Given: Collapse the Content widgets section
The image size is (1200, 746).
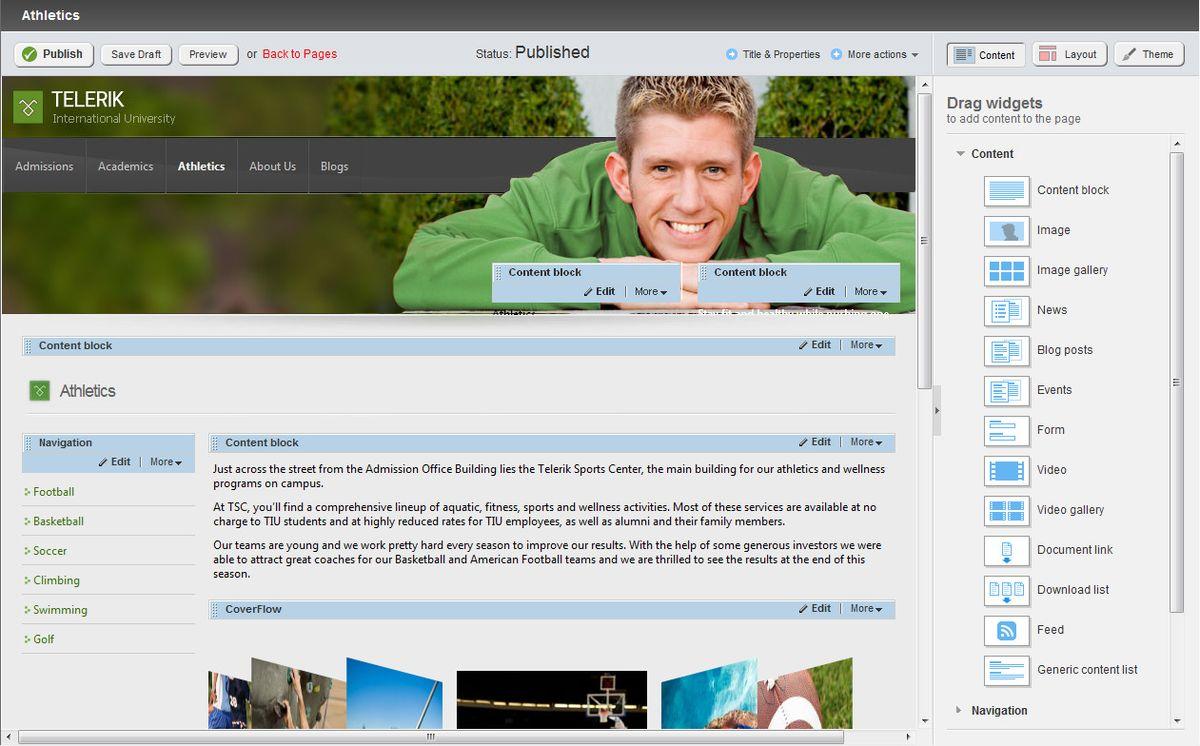Looking at the screenshot, I should [960, 154].
